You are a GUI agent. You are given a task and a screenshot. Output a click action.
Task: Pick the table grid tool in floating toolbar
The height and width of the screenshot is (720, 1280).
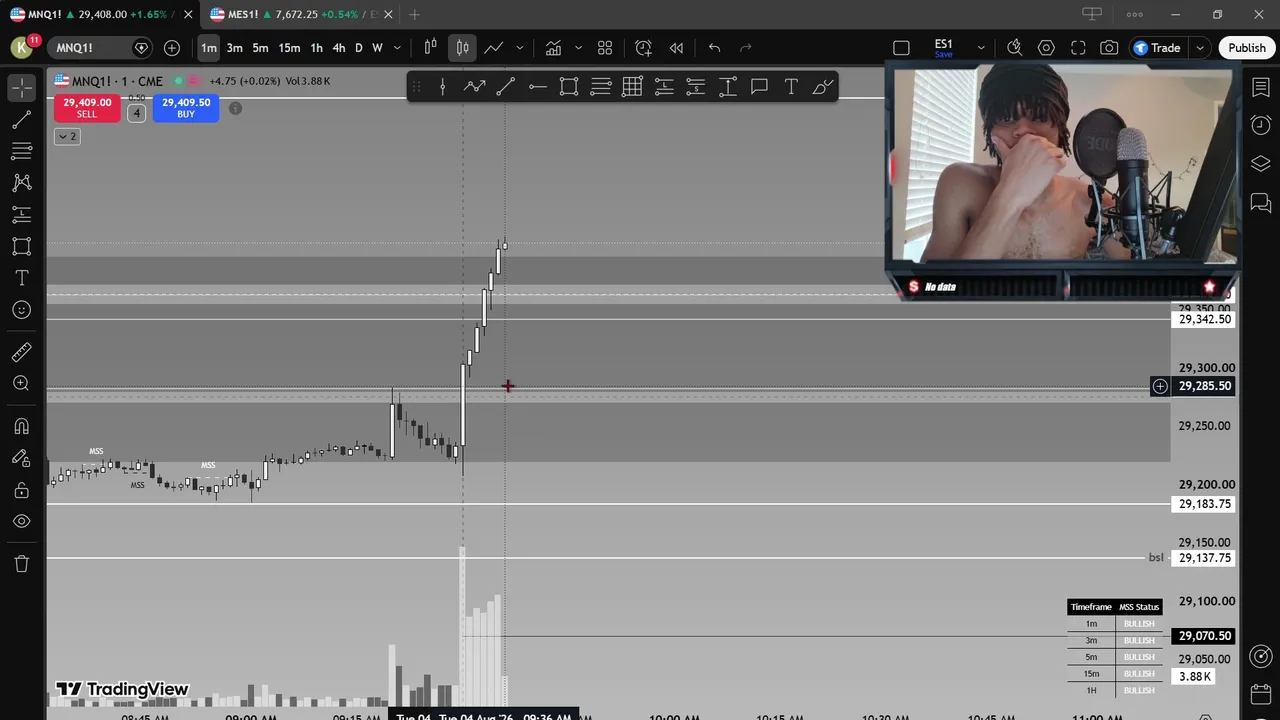632,87
